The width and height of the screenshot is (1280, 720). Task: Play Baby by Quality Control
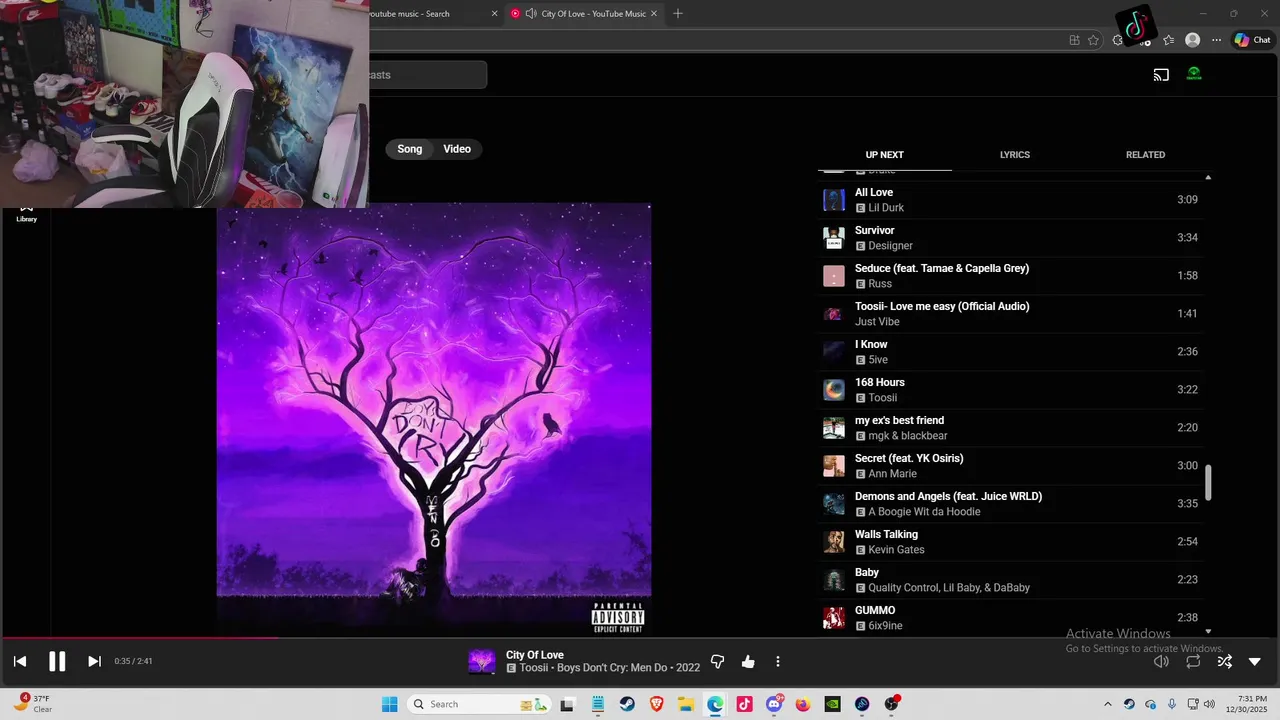coord(1012,580)
